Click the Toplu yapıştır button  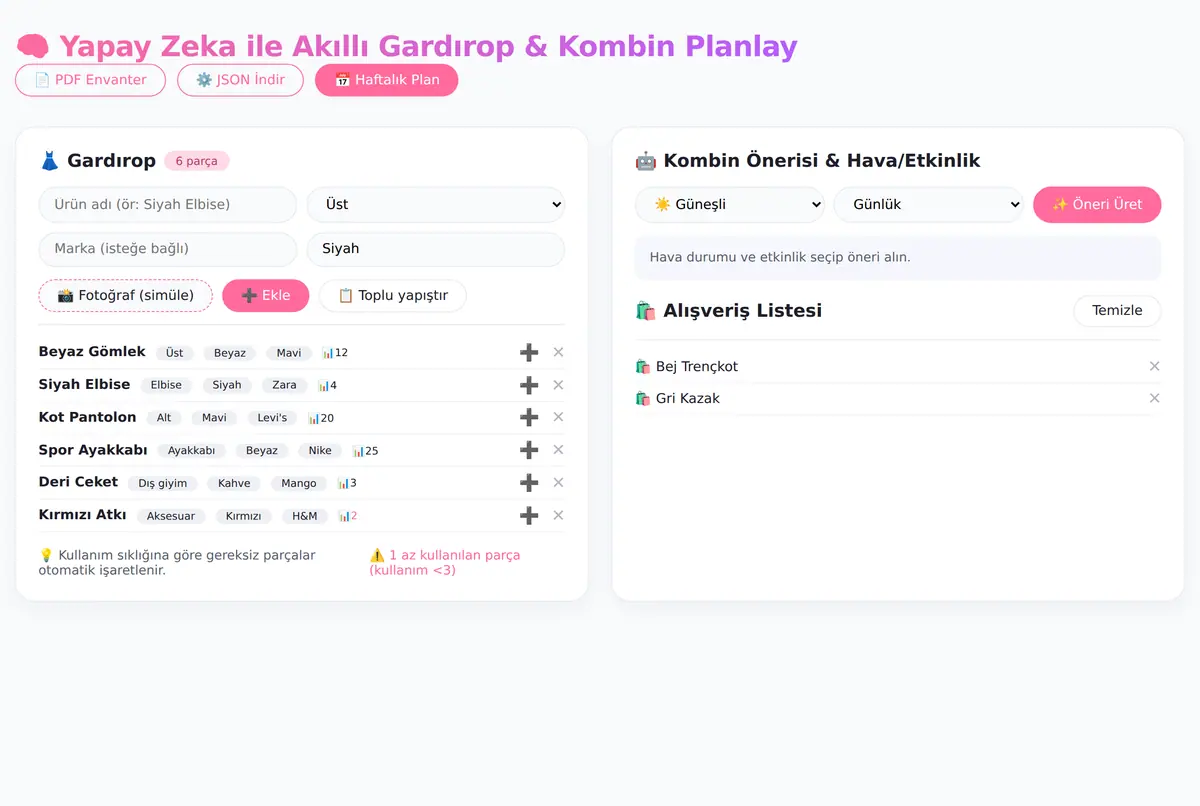point(392,296)
